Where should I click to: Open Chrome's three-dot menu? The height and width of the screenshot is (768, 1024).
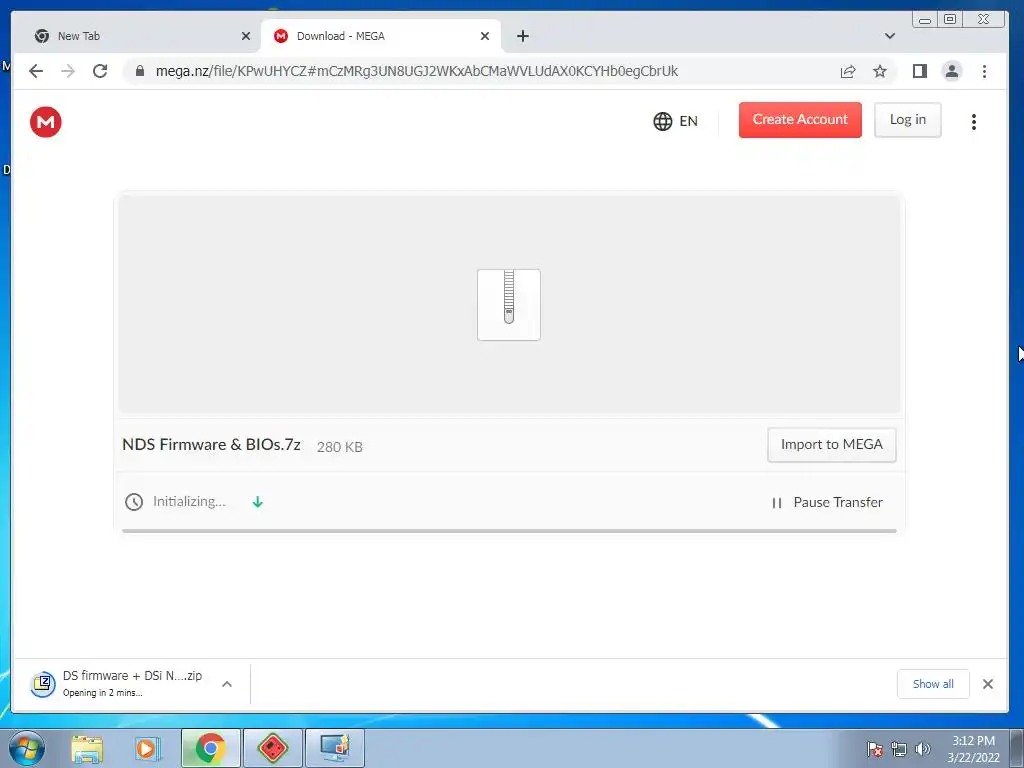click(x=984, y=71)
